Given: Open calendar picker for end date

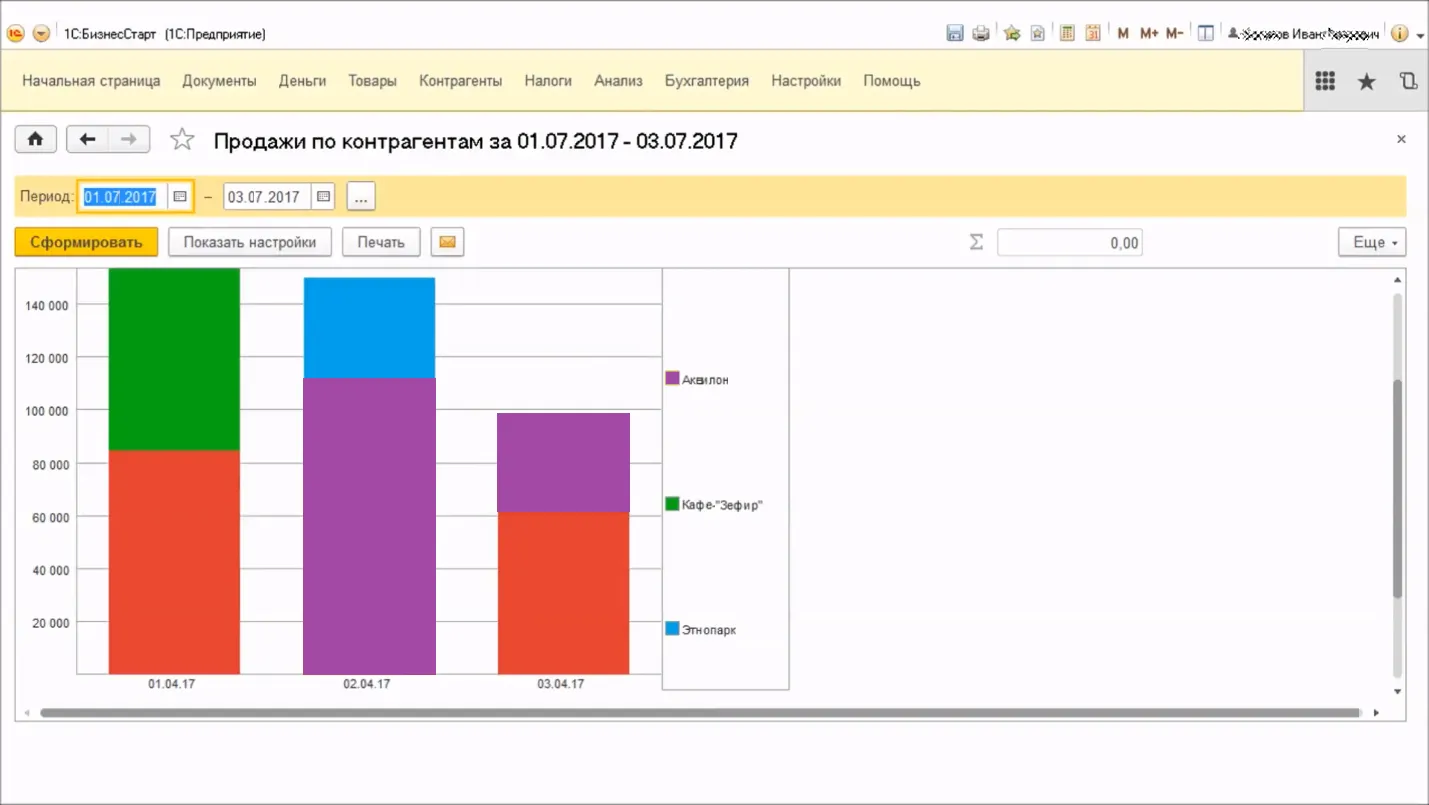Looking at the screenshot, I should click(324, 197).
